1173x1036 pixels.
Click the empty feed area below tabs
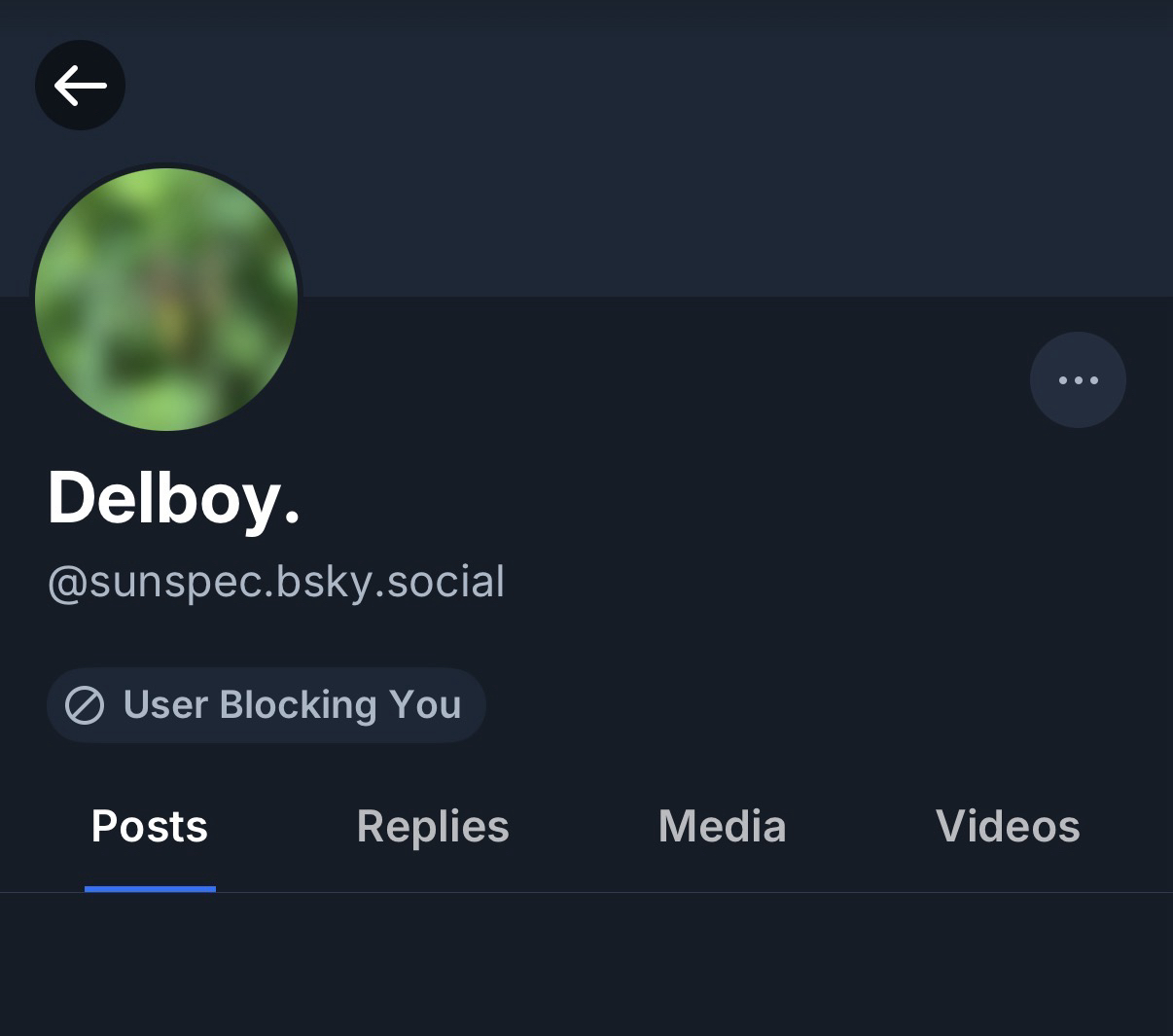[586, 963]
